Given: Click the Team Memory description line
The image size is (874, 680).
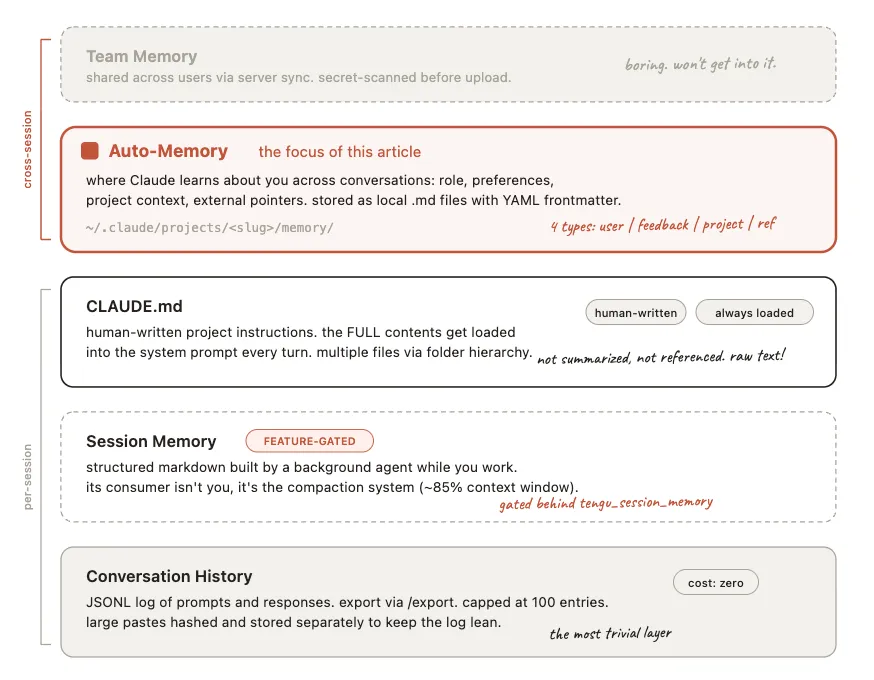Looking at the screenshot, I should pyautogui.click(x=298, y=77).
